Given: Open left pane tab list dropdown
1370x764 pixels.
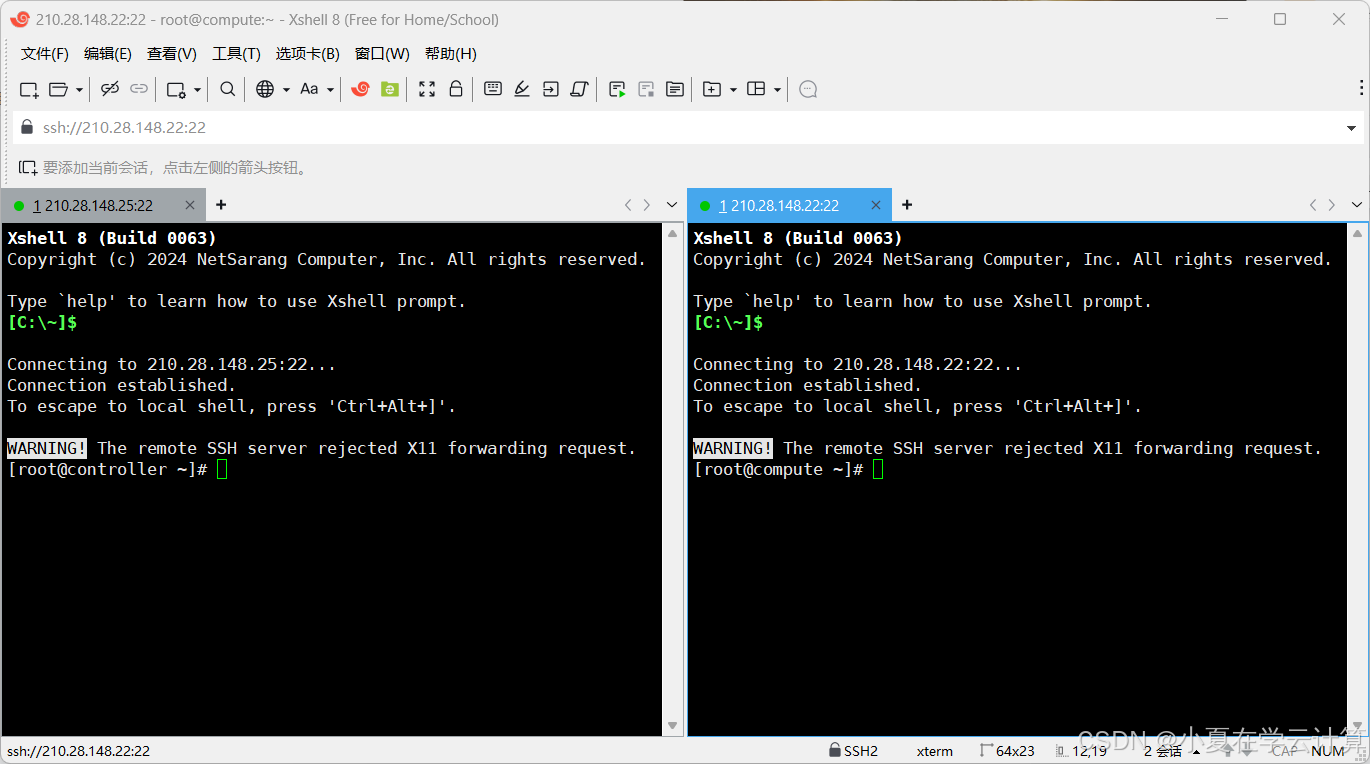Looking at the screenshot, I should [x=671, y=205].
